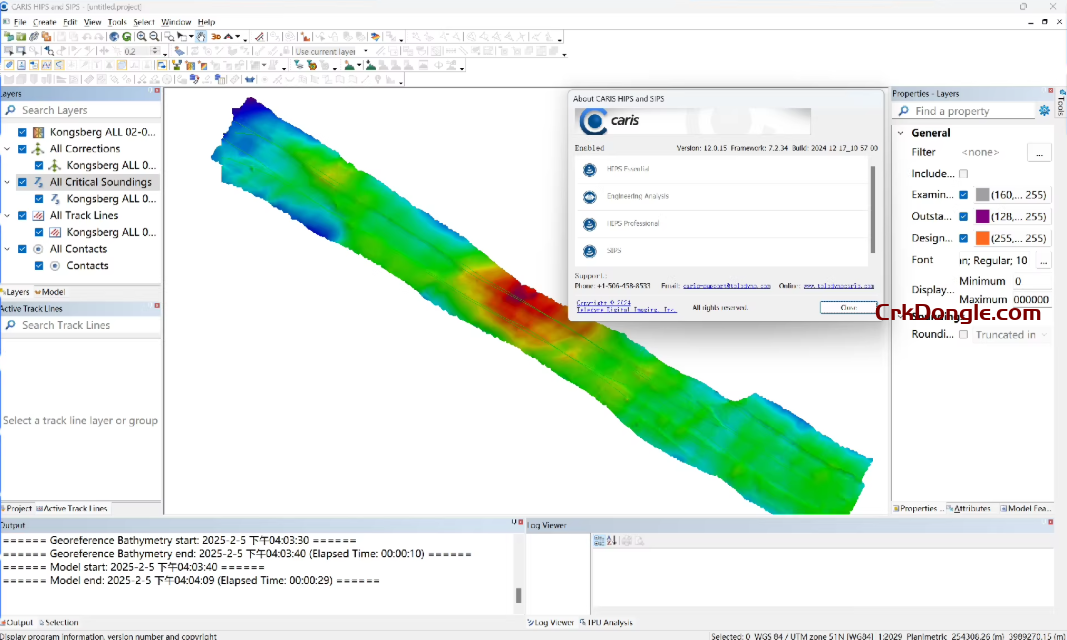Select the Pan tool on the toolbar
The image size is (1067, 640).
(201, 37)
